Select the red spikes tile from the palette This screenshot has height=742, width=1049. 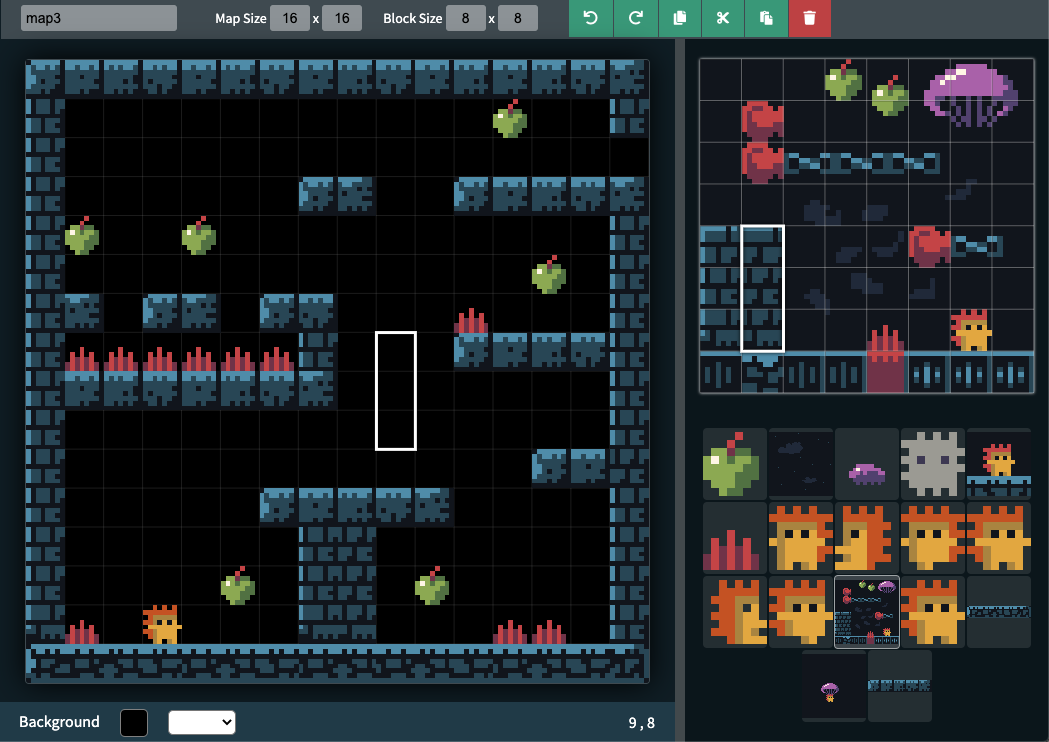[734, 537]
